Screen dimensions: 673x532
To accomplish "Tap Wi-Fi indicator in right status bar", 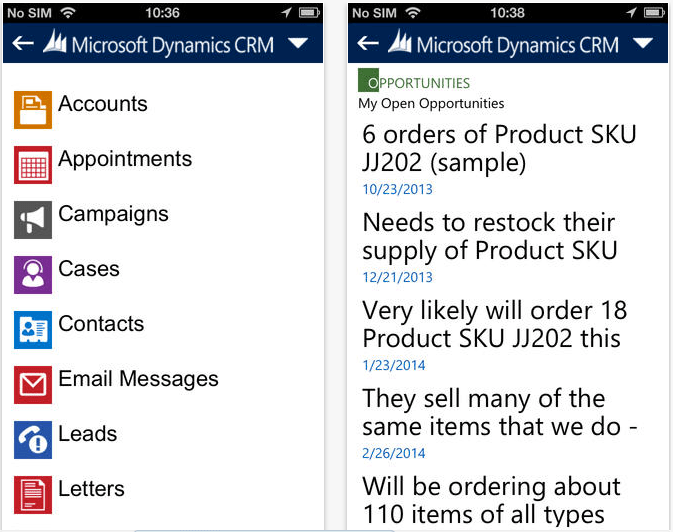I will coord(412,12).
